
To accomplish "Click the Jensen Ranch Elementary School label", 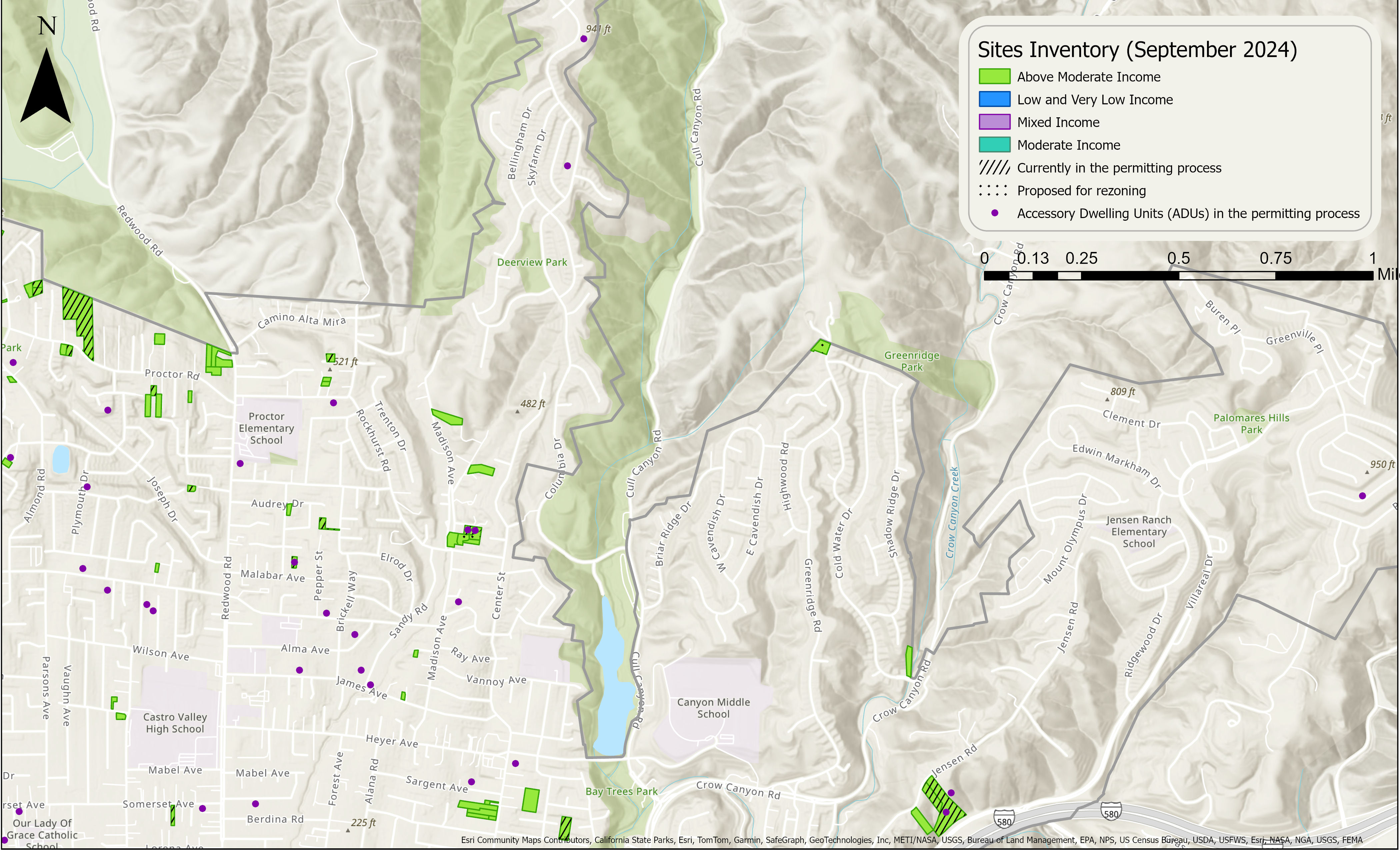I will 1138,531.
